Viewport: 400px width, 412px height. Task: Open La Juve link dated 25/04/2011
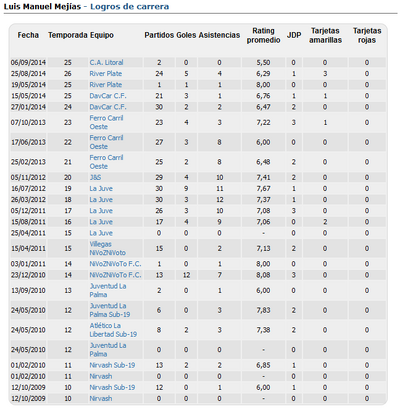tap(101, 233)
